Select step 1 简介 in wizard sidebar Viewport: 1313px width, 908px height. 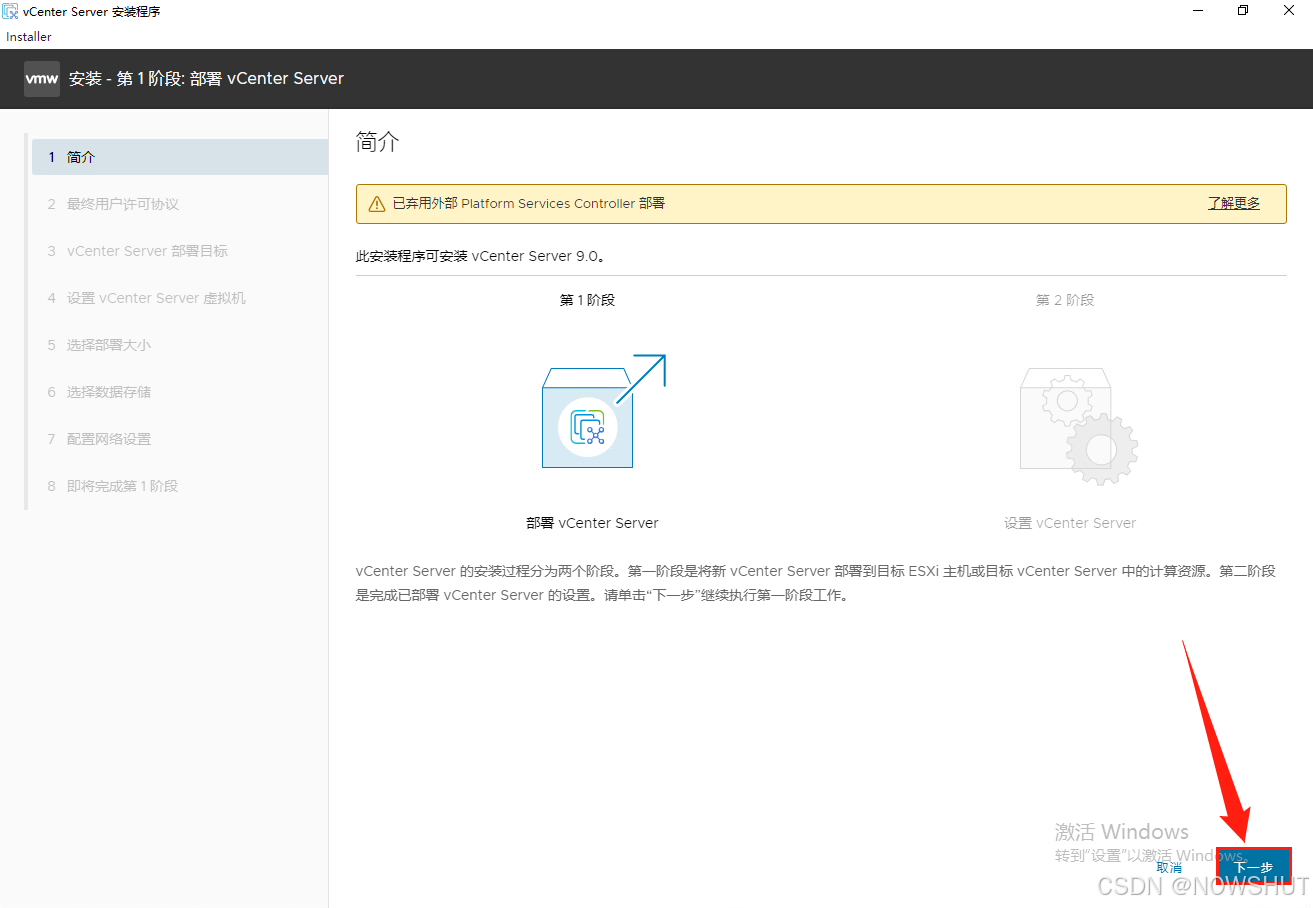coord(180,157)
